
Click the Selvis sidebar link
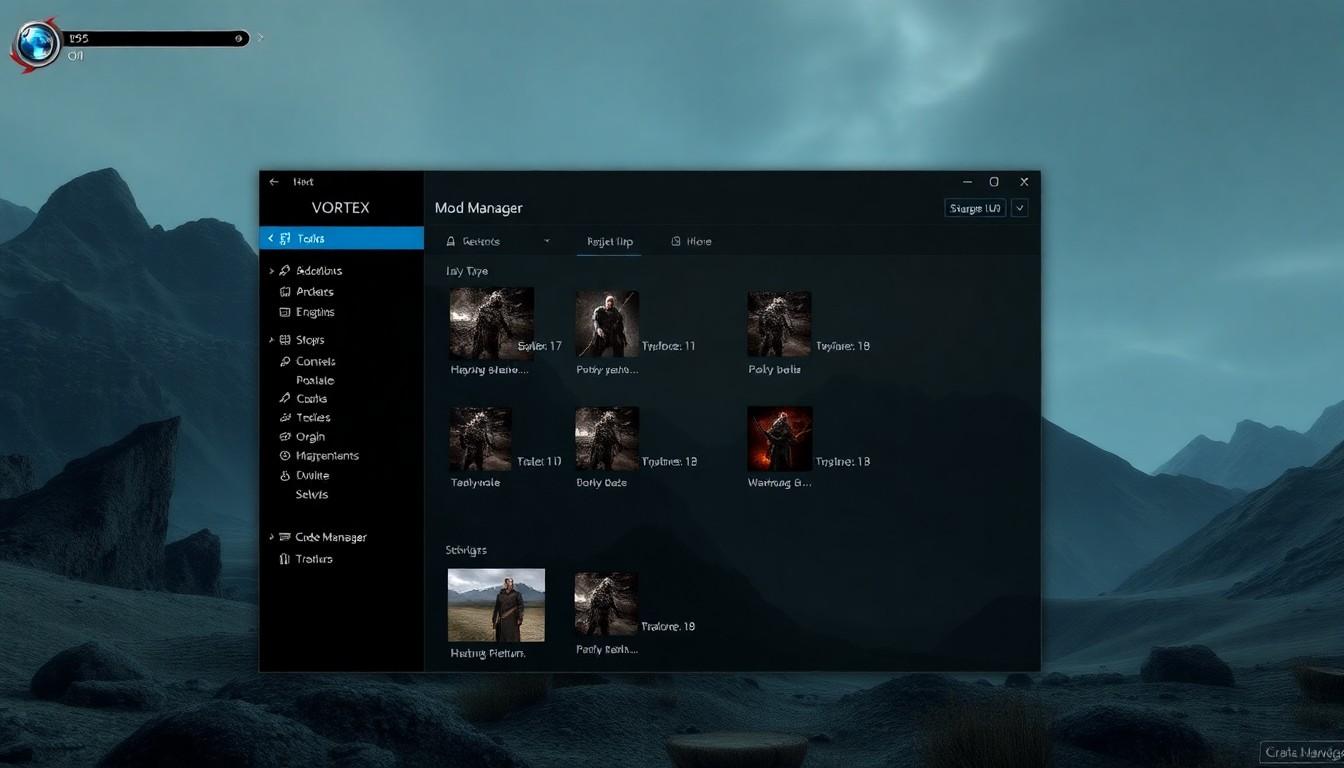click(312, 495)
